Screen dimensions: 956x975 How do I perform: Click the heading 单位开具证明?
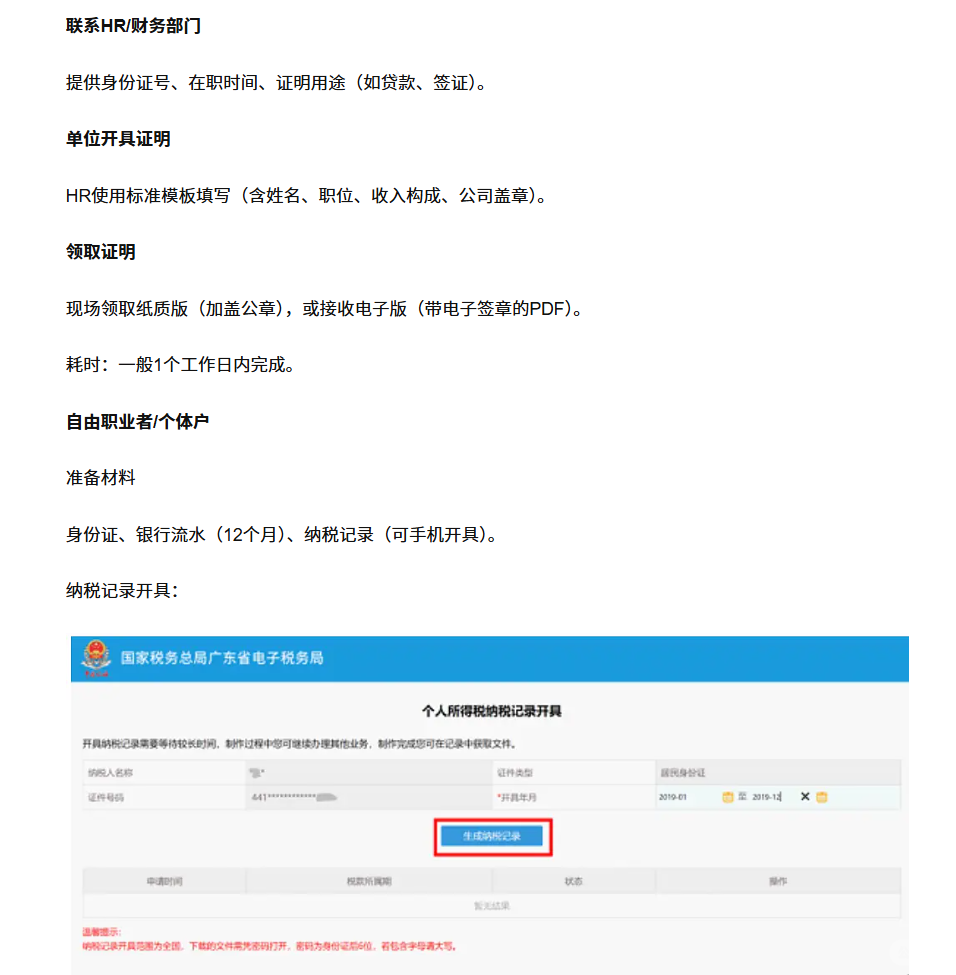point(118,139)
